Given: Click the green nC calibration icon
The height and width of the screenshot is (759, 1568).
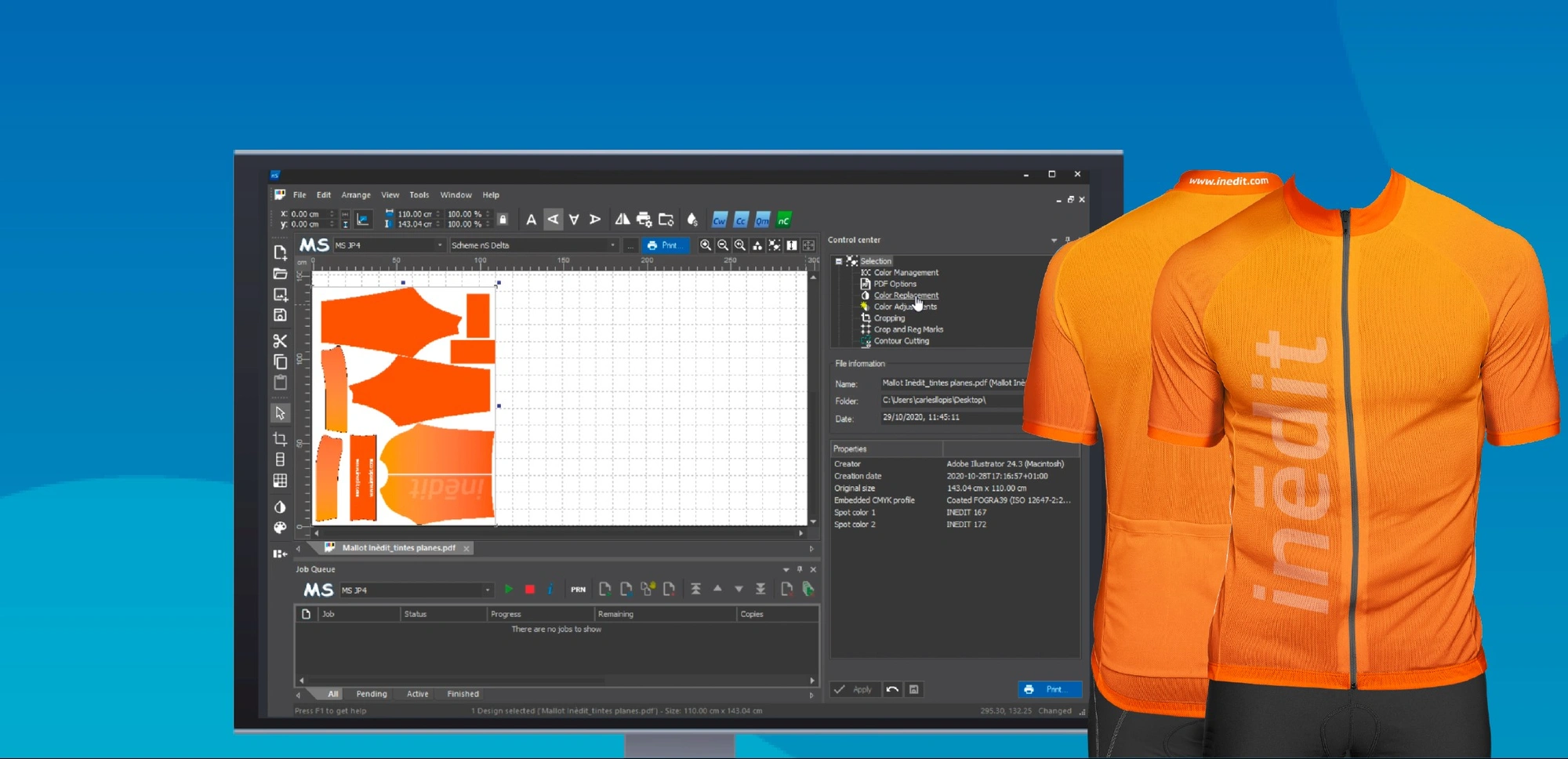Looking at the screenshot, I should tap(784, 220).
